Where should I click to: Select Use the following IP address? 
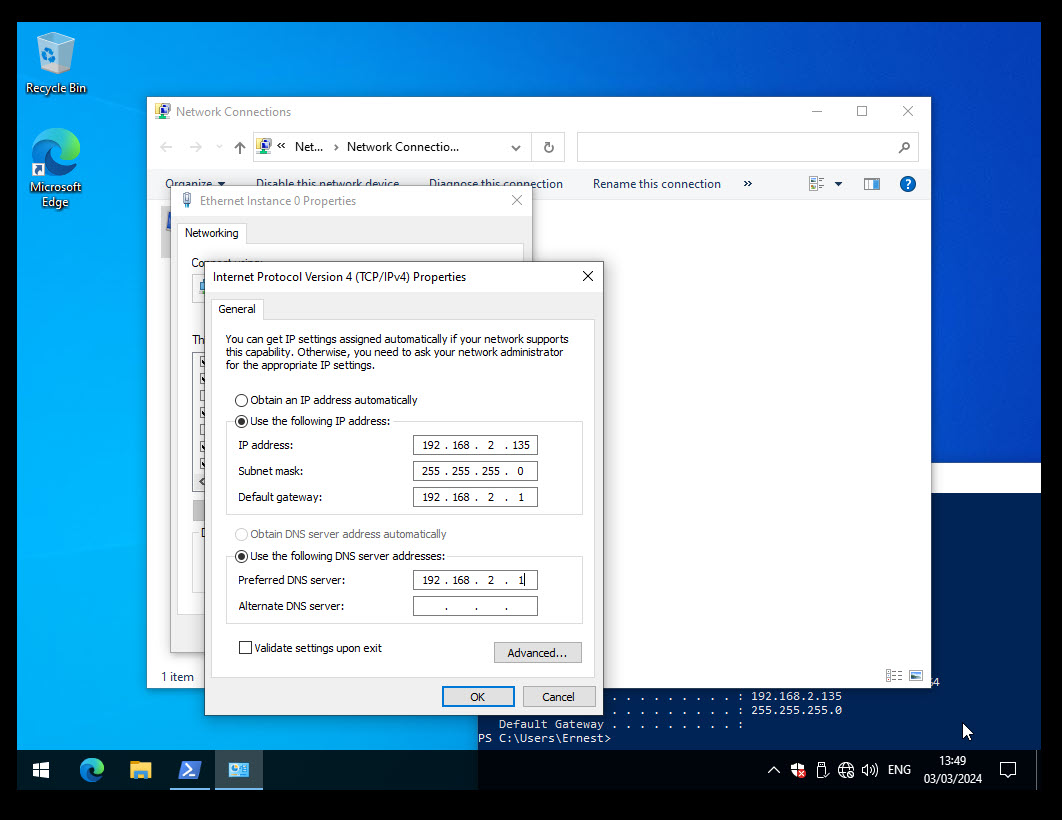pyautogui.click(x=242, y=421)
